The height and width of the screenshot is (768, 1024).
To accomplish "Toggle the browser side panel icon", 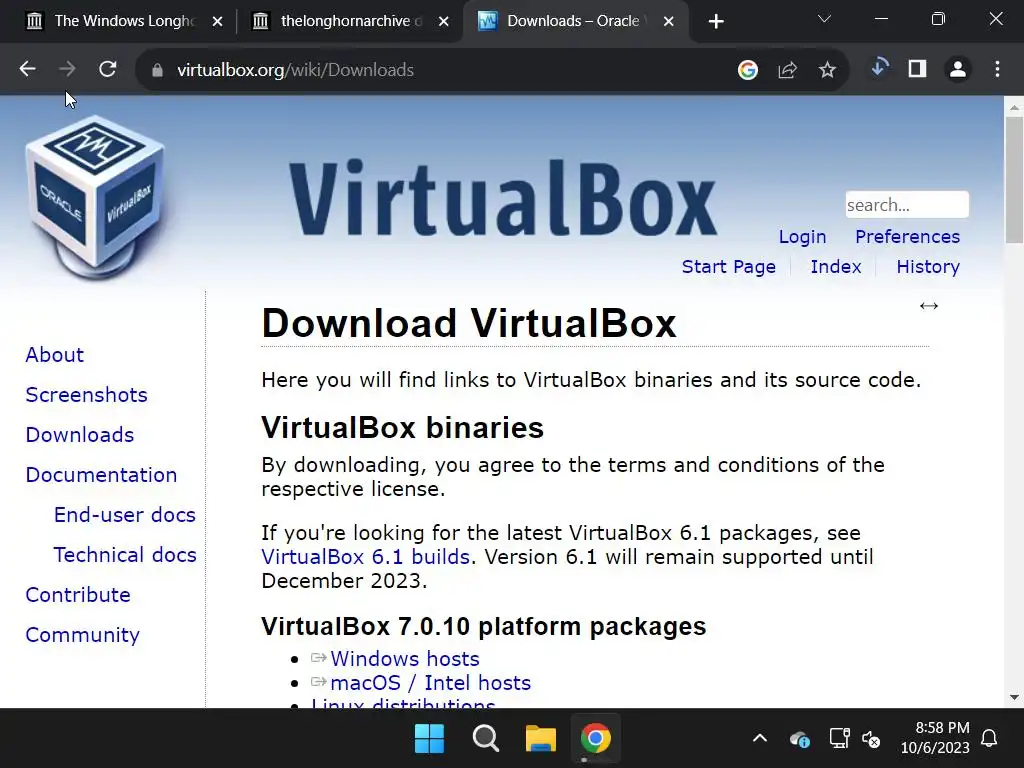I will pos(918,69).
